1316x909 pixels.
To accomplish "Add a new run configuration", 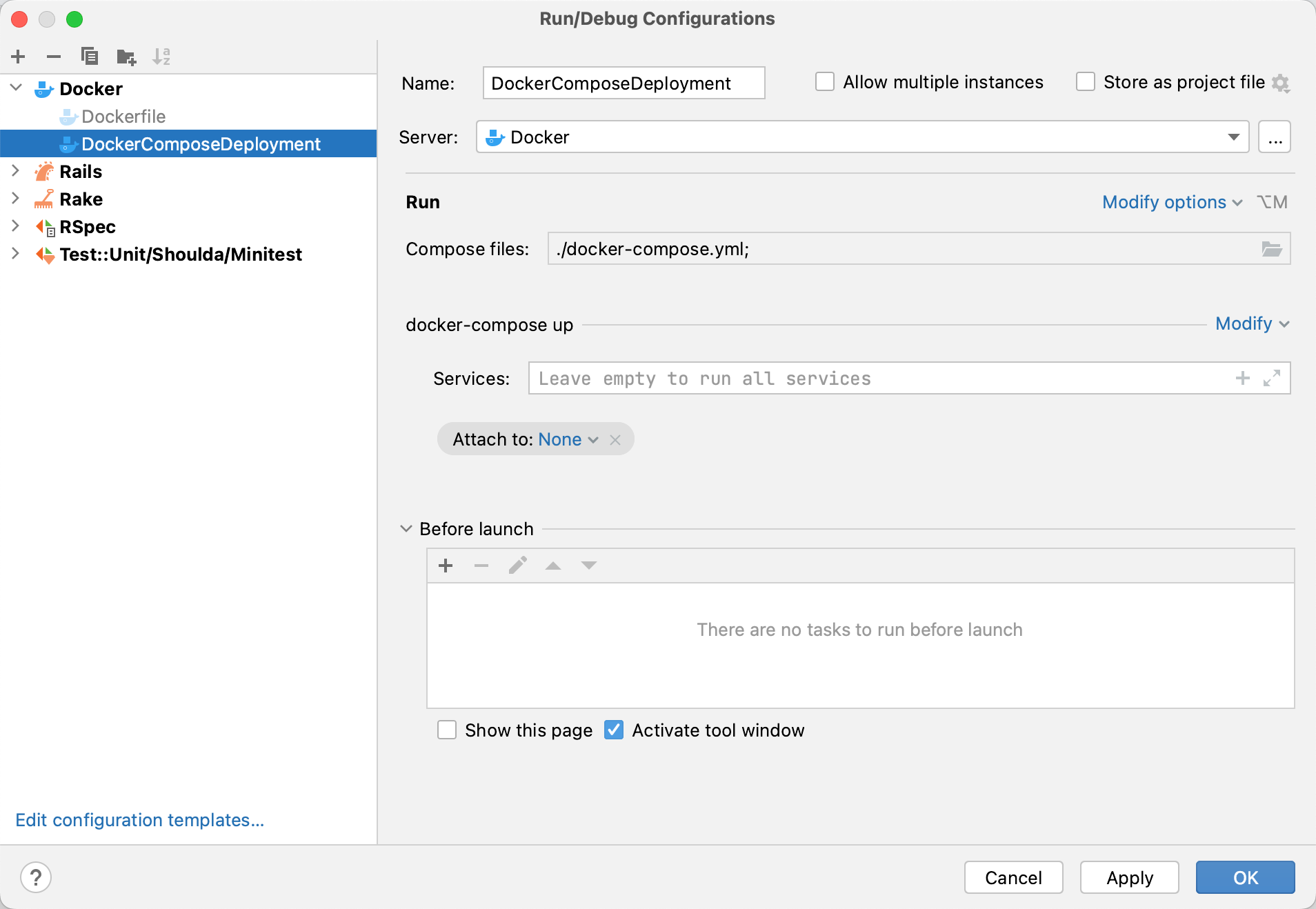I will [18, 57].
